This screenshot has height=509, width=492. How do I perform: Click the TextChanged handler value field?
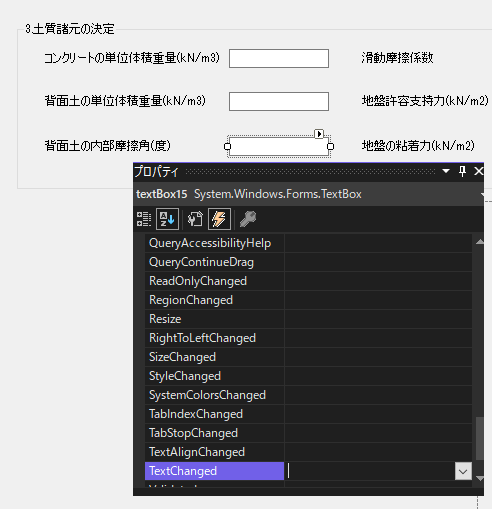coord(370,471)
